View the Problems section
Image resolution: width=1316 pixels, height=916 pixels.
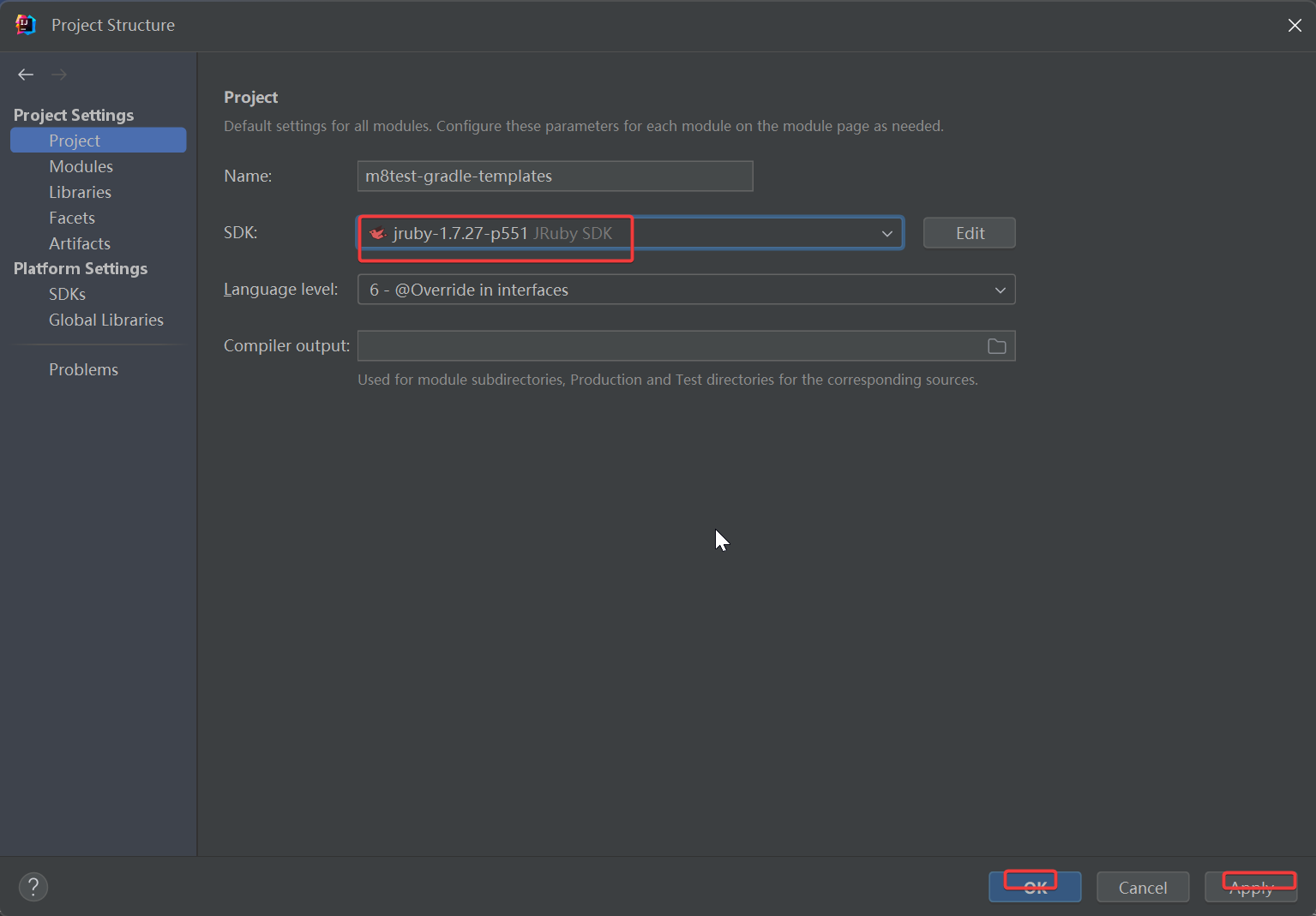83,369
